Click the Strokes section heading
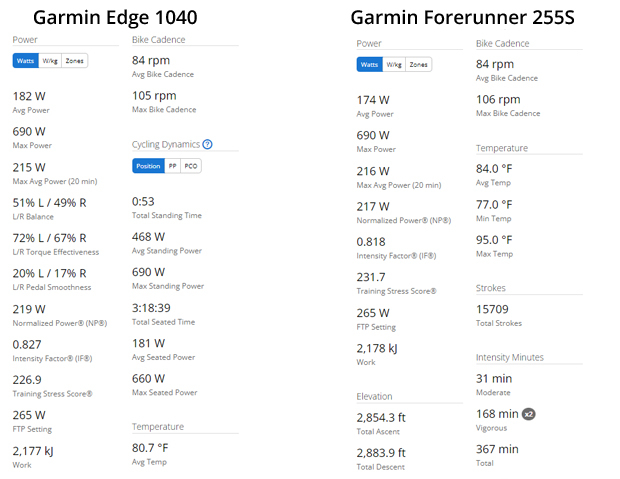620x479 pixels. click(492, 288)
